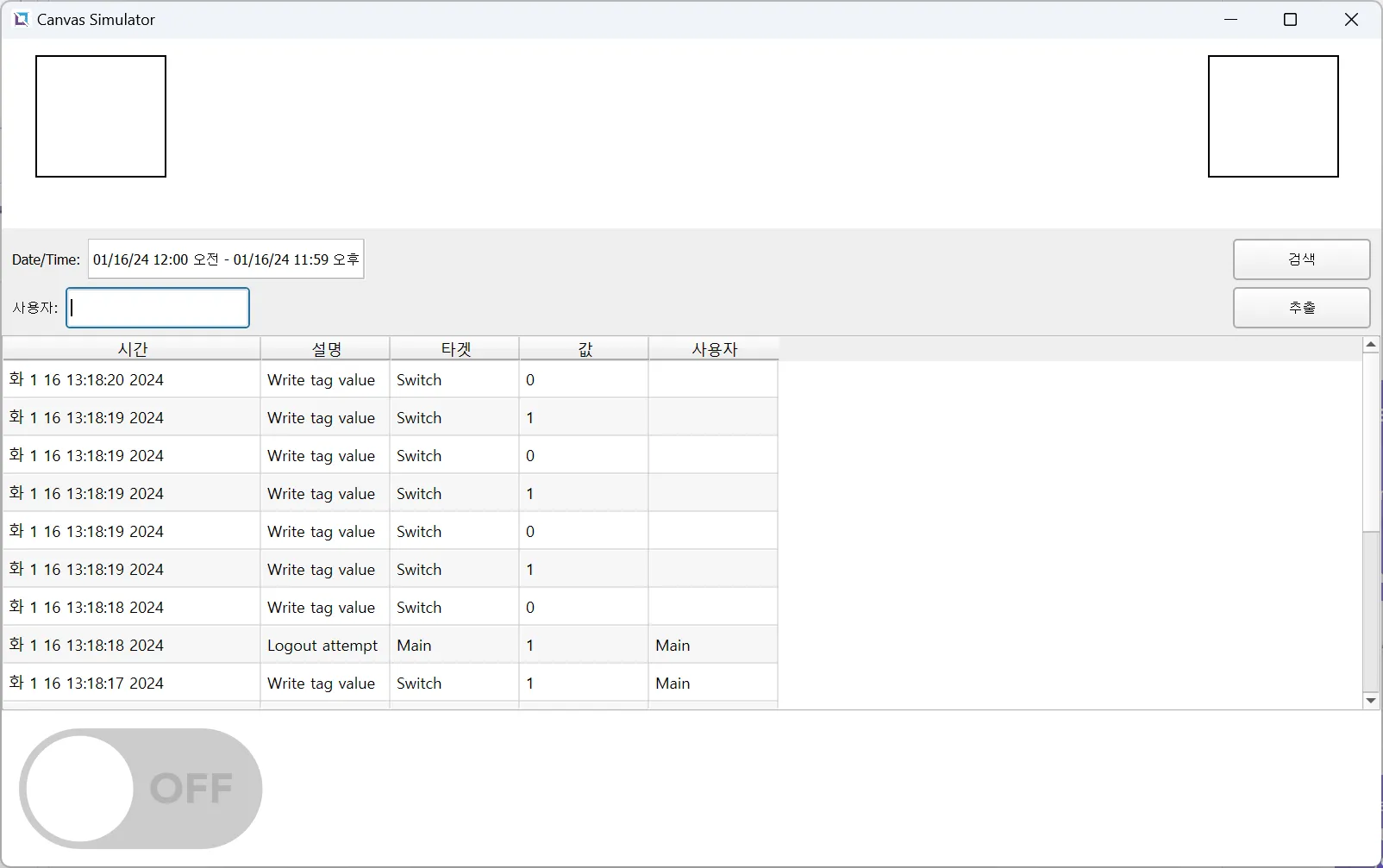Open the Date/Time range field

point(226,259)
